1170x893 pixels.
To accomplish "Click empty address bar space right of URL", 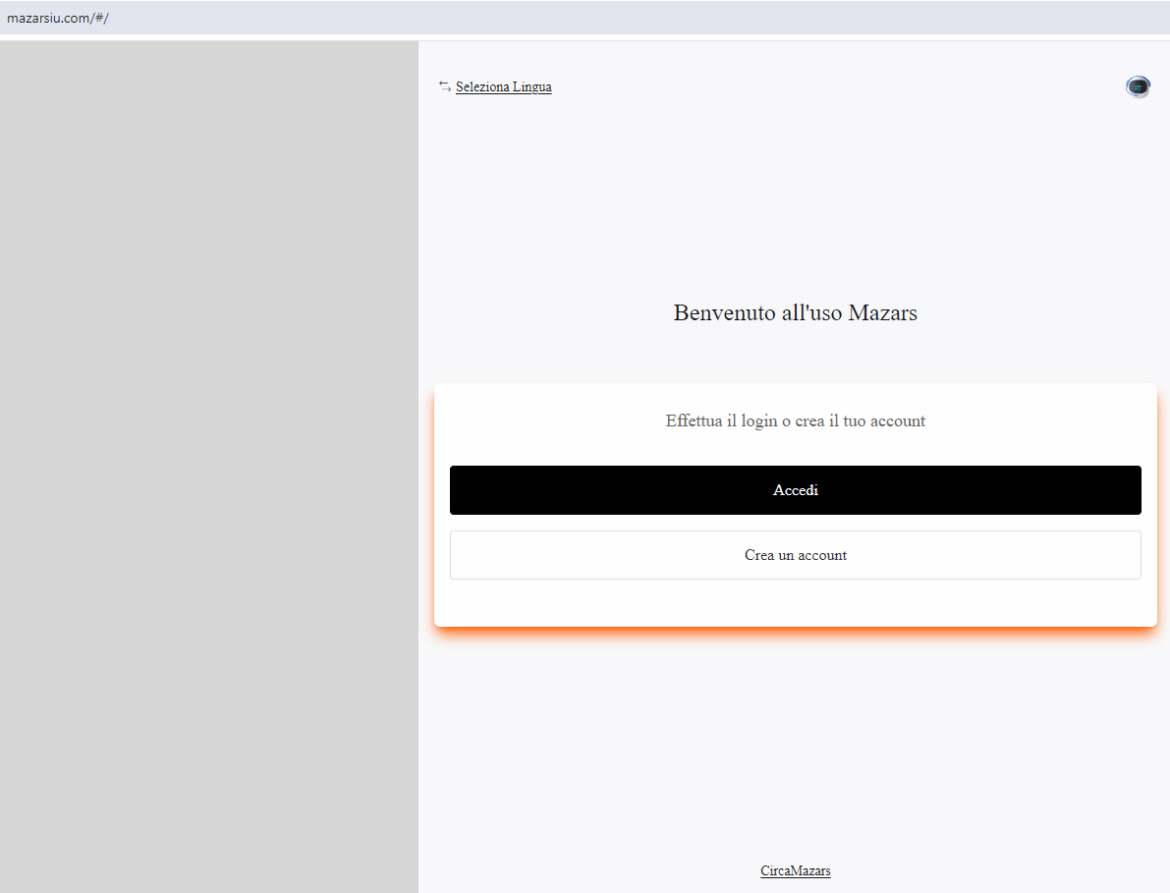I will [600, 17].
